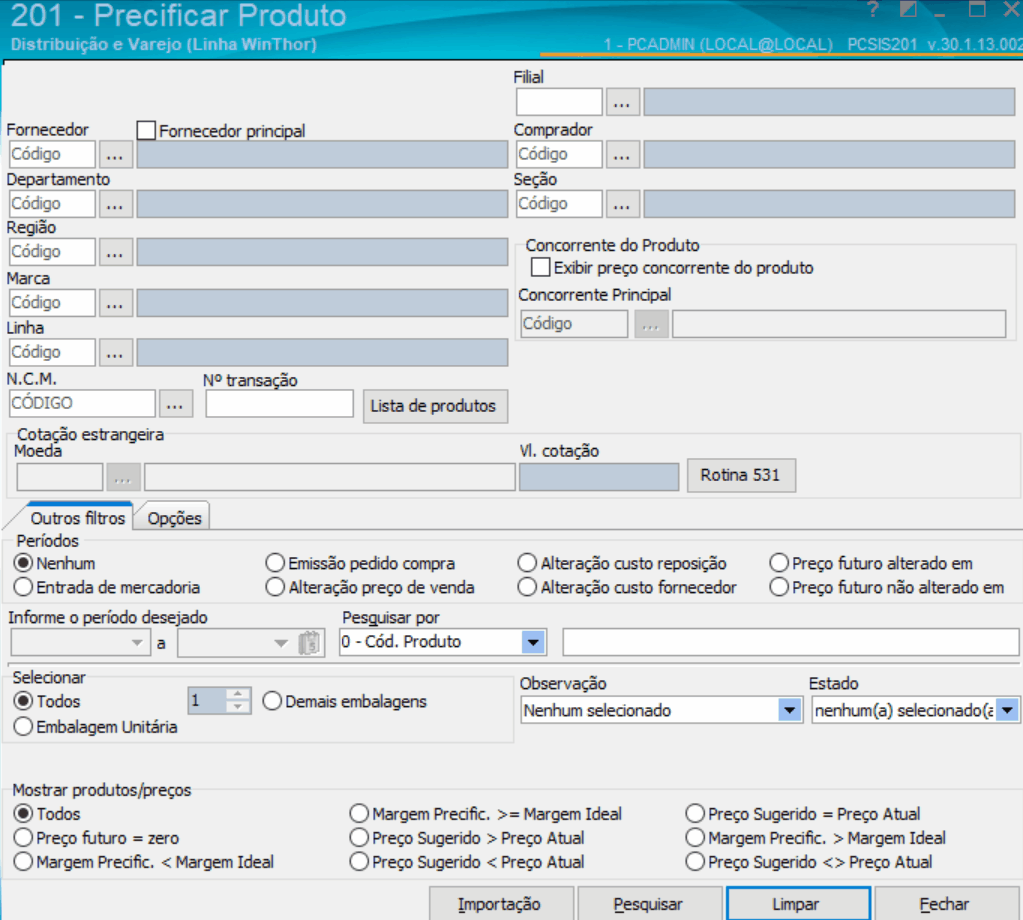Open the Departamento lookup ellipsis button
Viewport: 1023px width, 920px height.
point(115,204)
